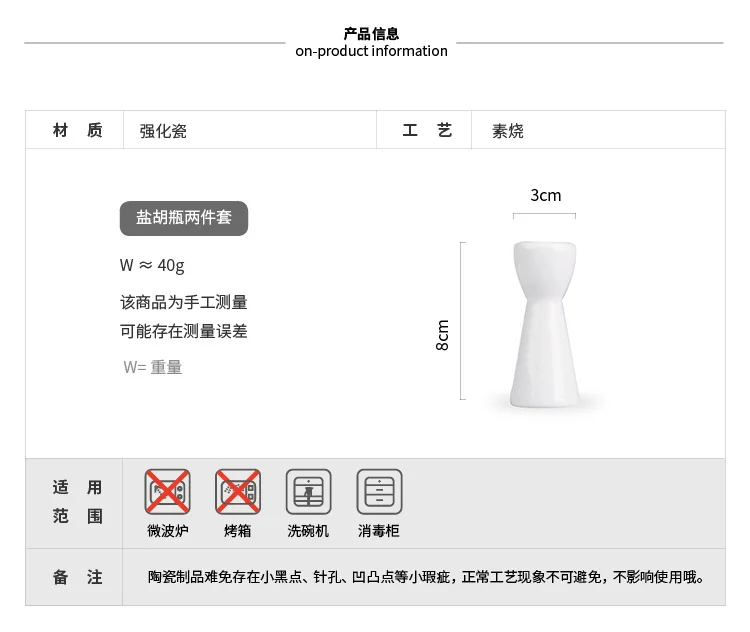Click the white salt shaker image
The height and width of the screenshot is (632, 750).
point(544,325)
